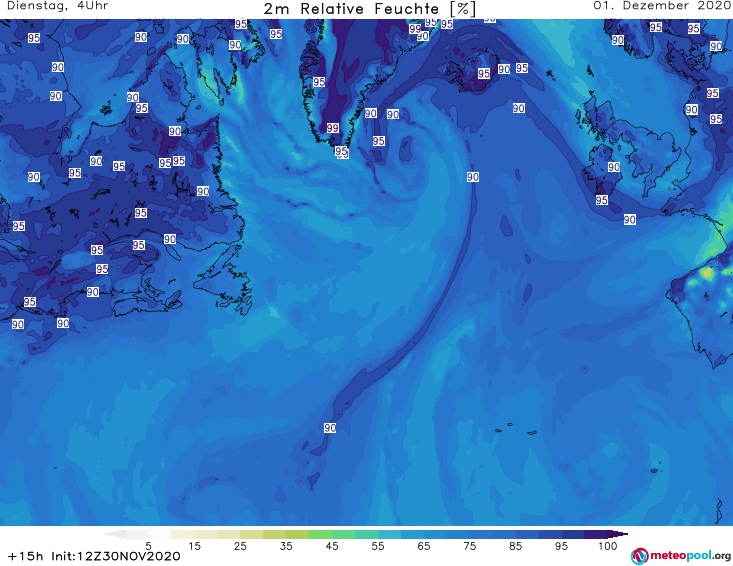Image resolution: width=733 pixels, height=566 pixels.
Task: Click the '45' label on the color scale
Action: pyautogui.click(x=332, y=546)
